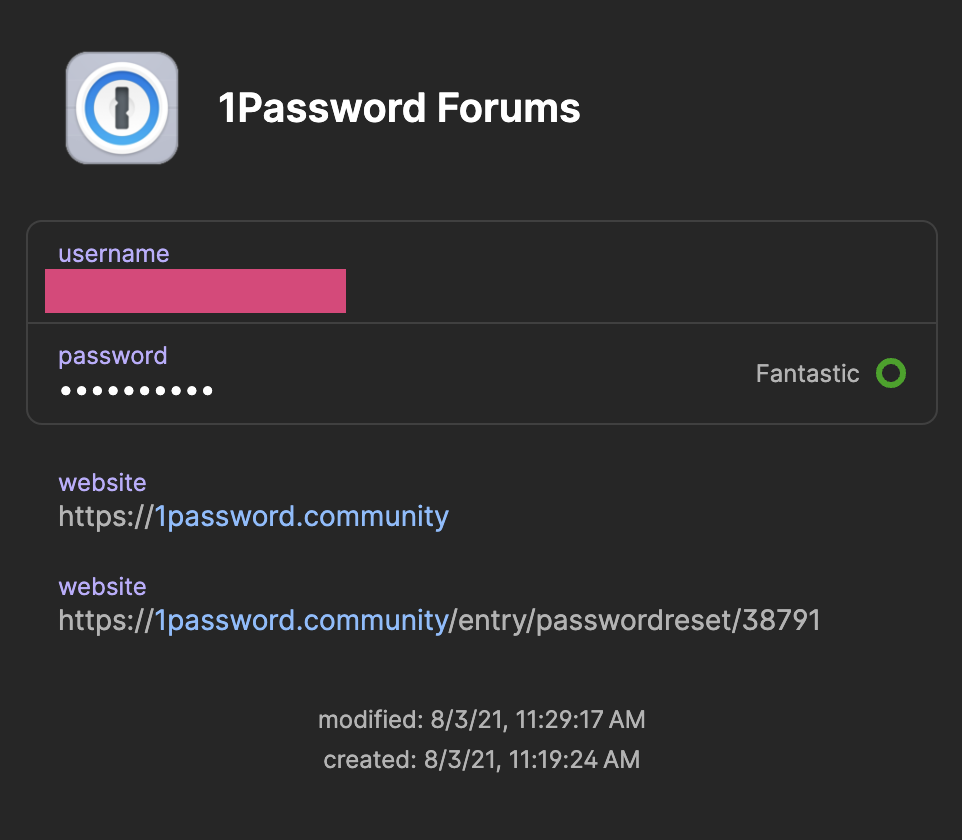This screenshot has height=840, width=962.
Task: Click the "password" field label
Action: click(x=112, y=356)
